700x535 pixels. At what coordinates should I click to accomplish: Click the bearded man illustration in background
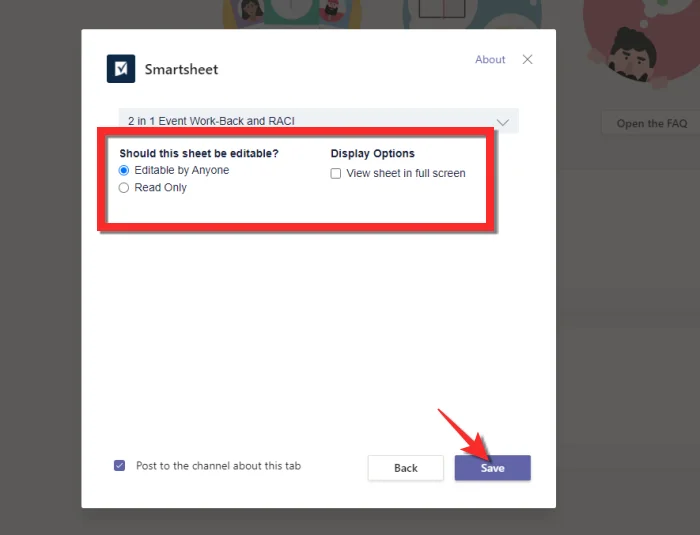(x=632, y=56)
